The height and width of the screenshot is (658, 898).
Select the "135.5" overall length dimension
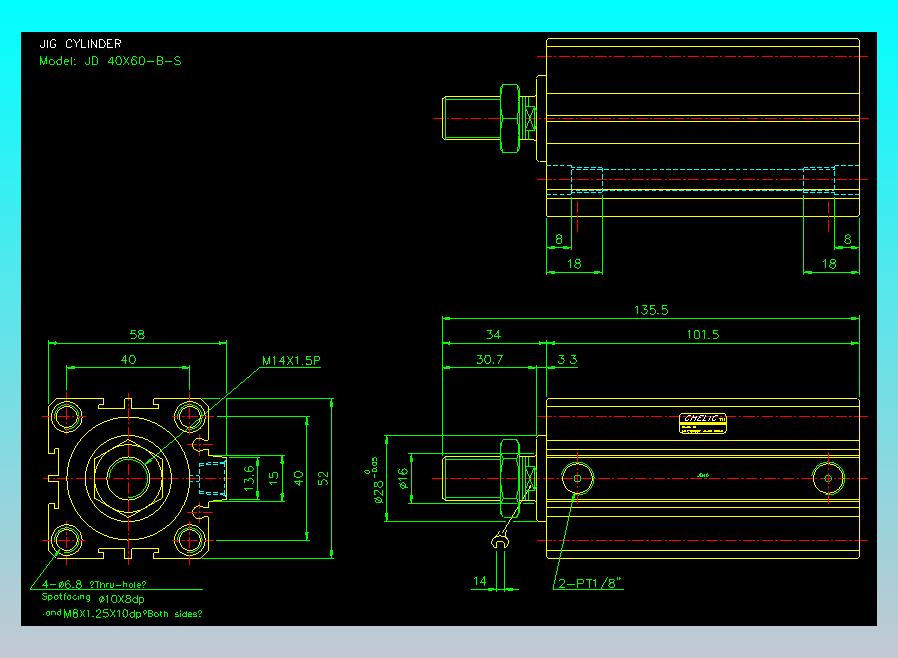[x=651, y=310]
